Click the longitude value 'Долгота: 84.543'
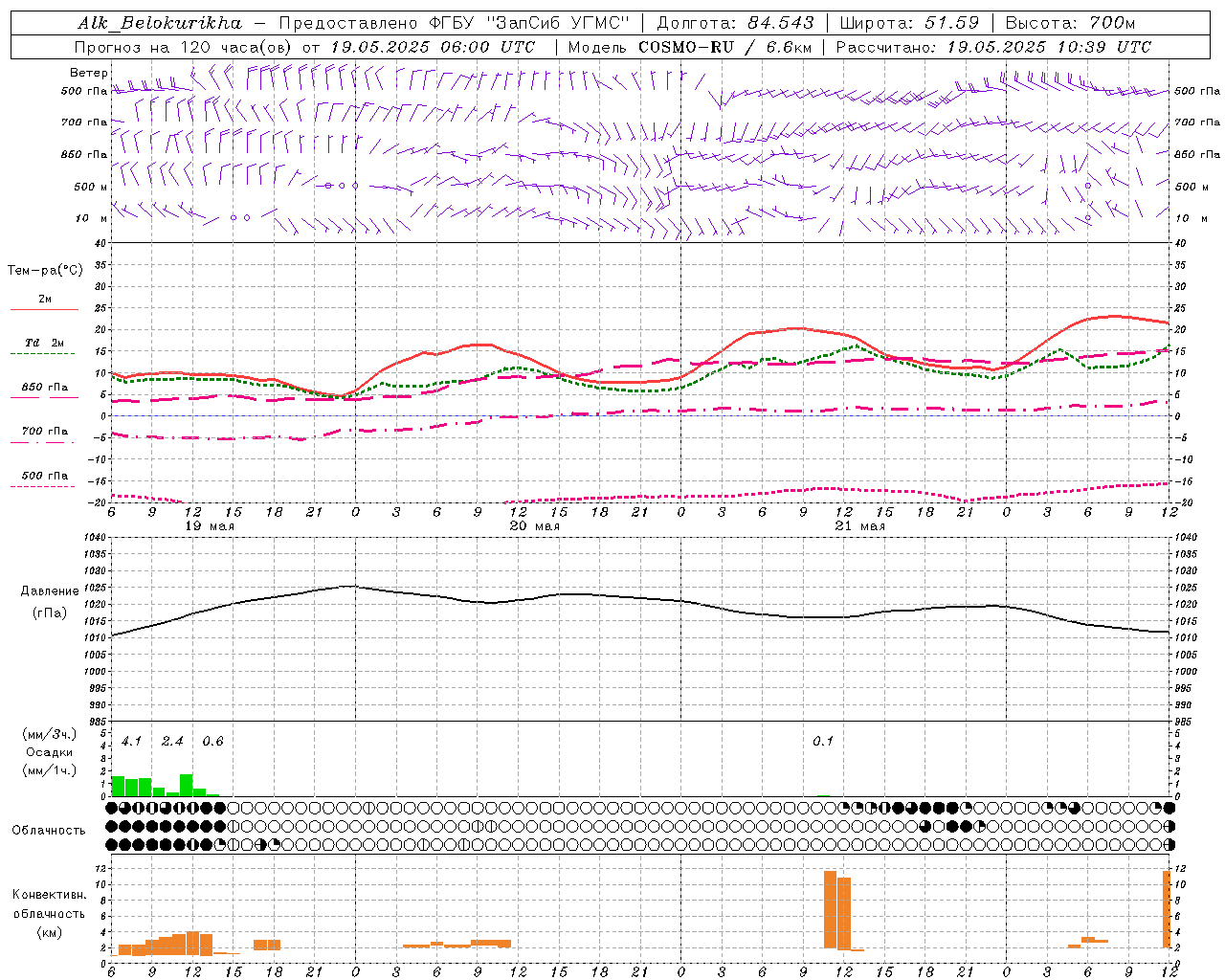1225x980 pixels. tap(735, 23)
